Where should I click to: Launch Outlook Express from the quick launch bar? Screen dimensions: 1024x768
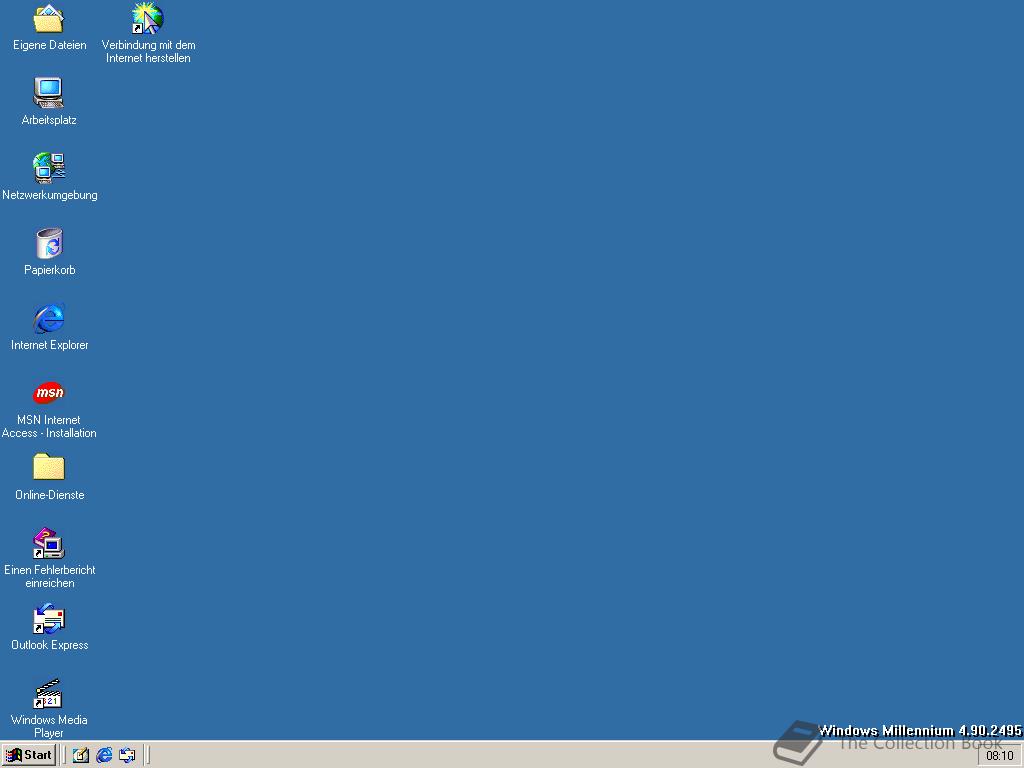click(x=127, y=756)
